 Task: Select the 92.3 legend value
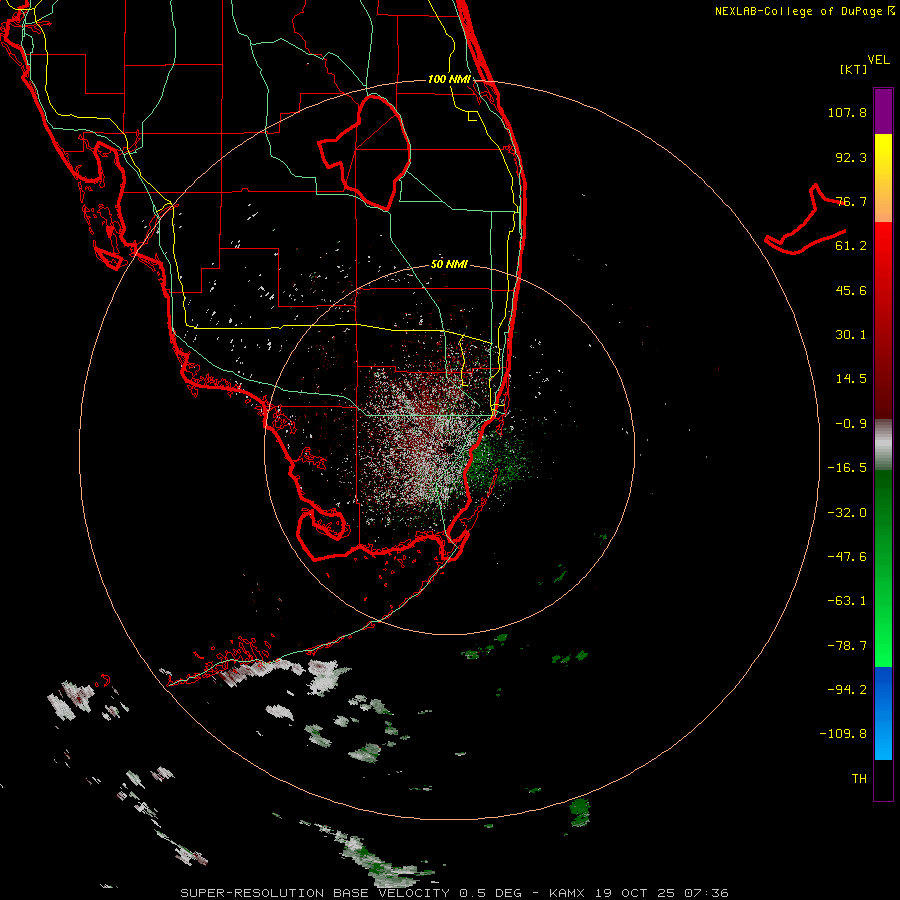pyautogui.click(x=851, y=157)
